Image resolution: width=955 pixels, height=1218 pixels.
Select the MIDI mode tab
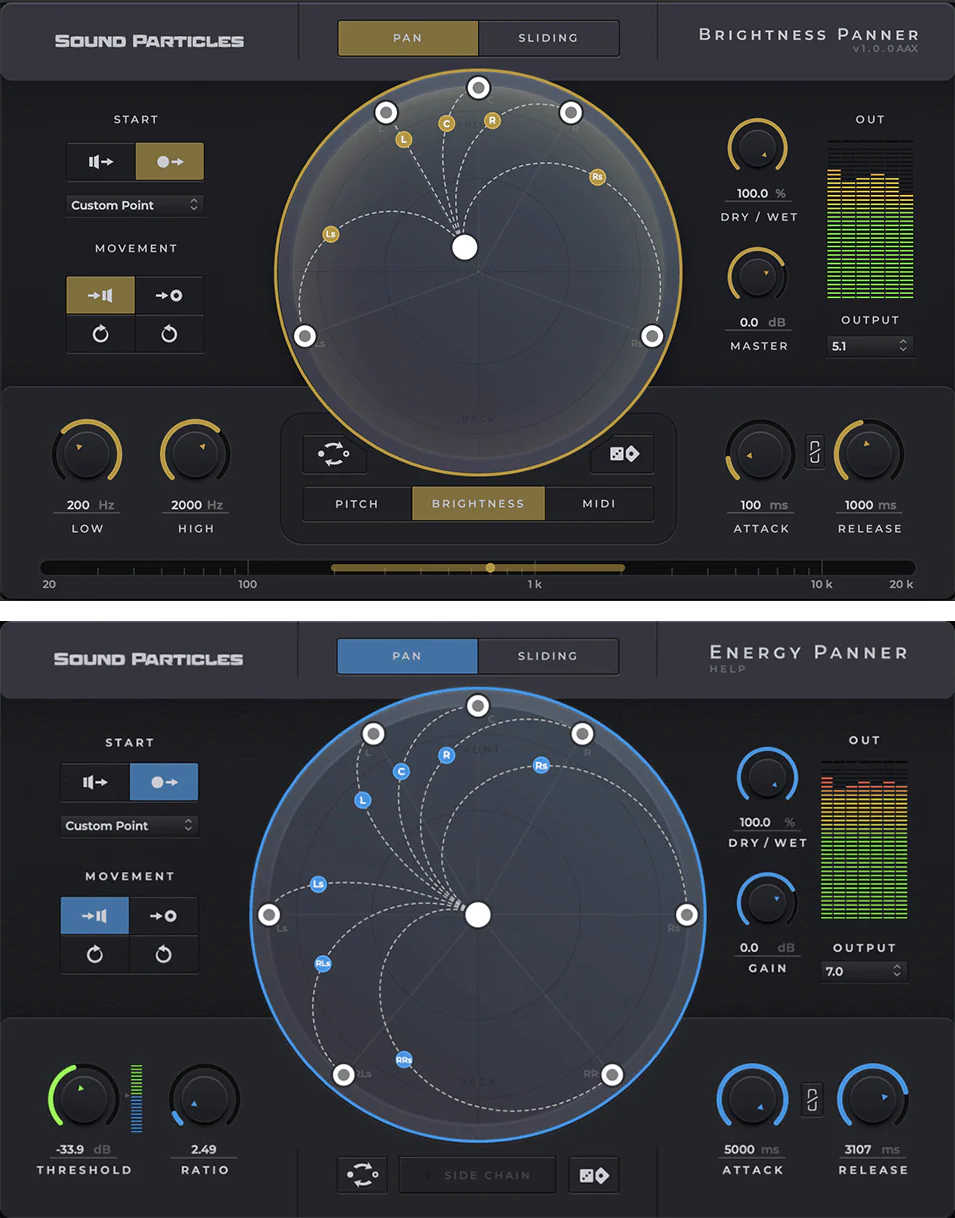tap(600, 504)
